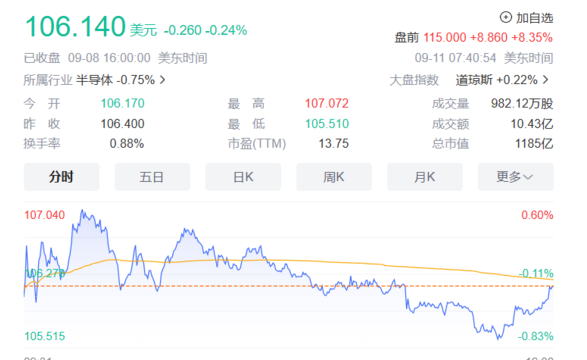Click the 加自选 label
Viewport: 587px width, 360px height.
[x=535, y=18]
